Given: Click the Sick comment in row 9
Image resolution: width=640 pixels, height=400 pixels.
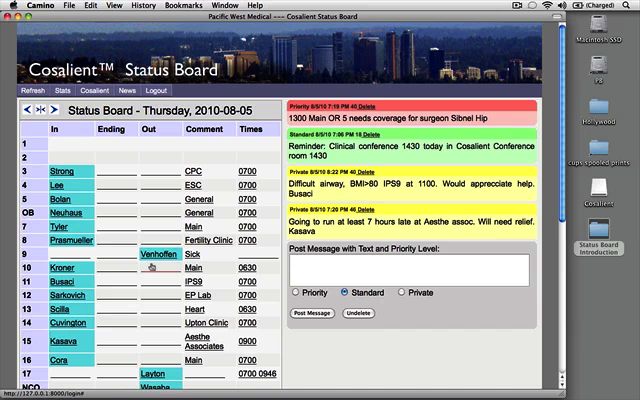Looking at the screenshot, I should [192, 254].
